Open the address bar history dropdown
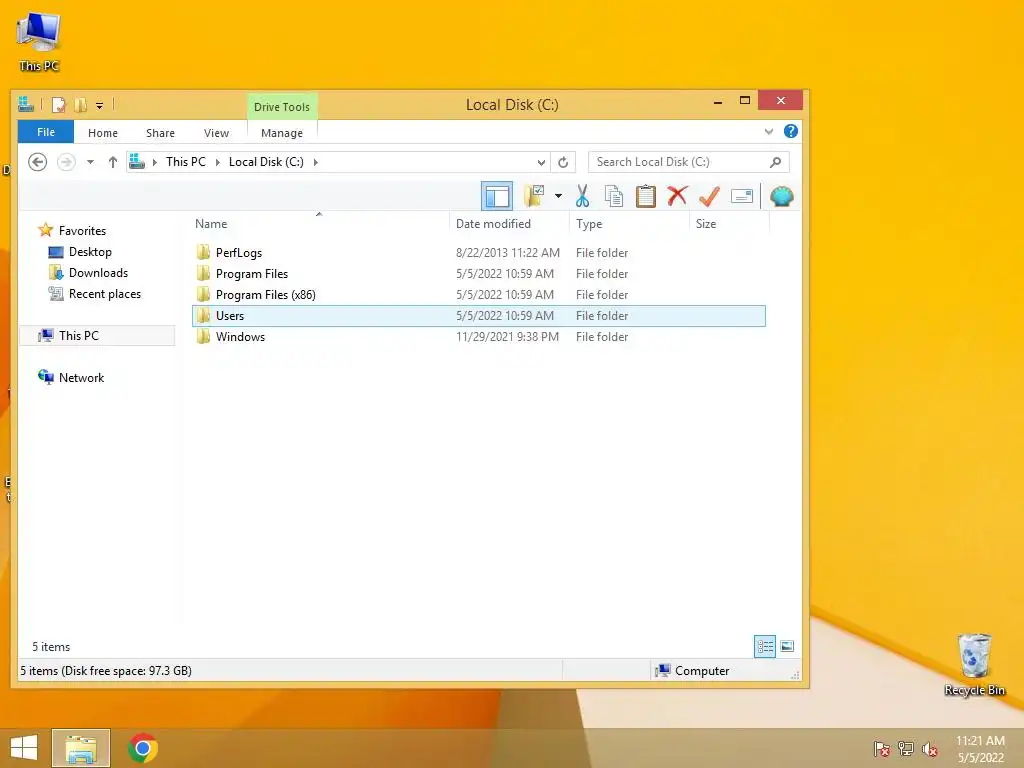 (x=541, y=162)
